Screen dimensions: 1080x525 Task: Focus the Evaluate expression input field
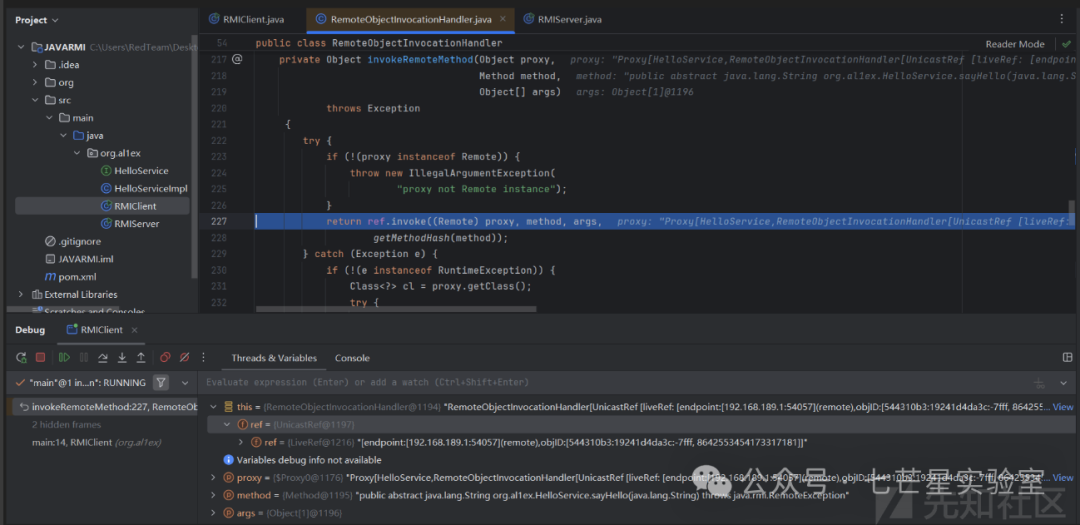tap(613, 382)
